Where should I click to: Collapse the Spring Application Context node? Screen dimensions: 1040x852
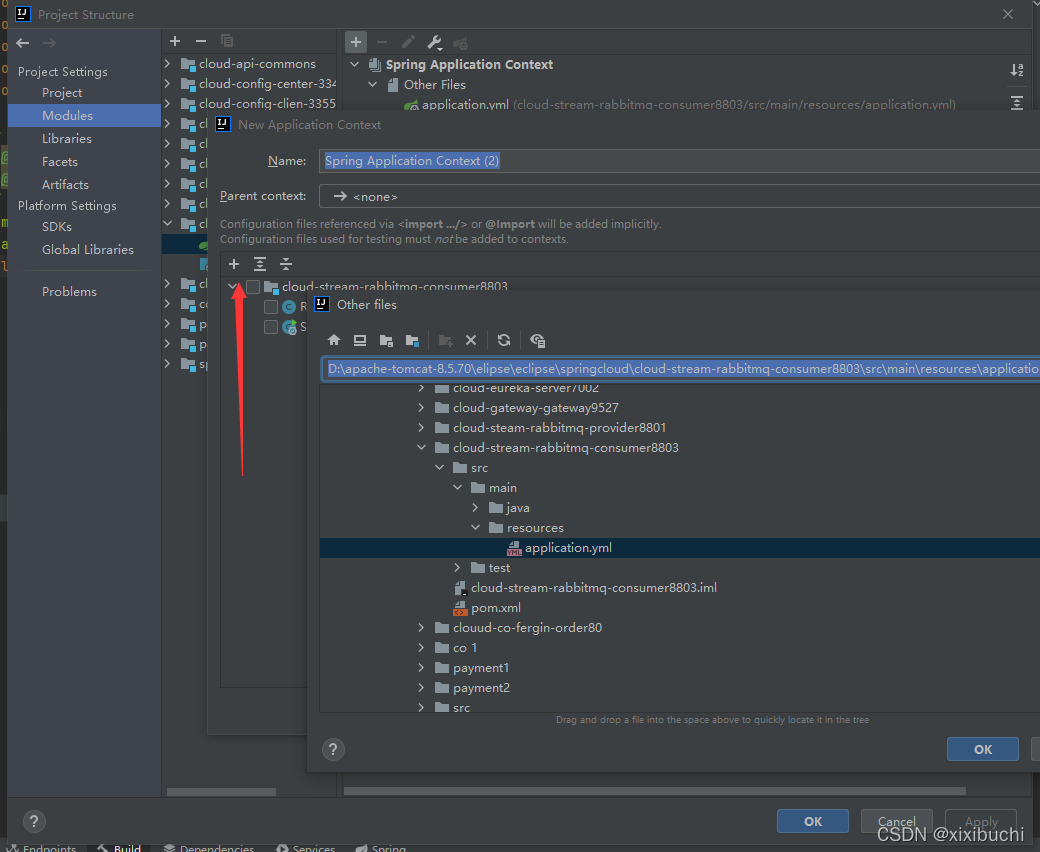click(x=355, y=64)
